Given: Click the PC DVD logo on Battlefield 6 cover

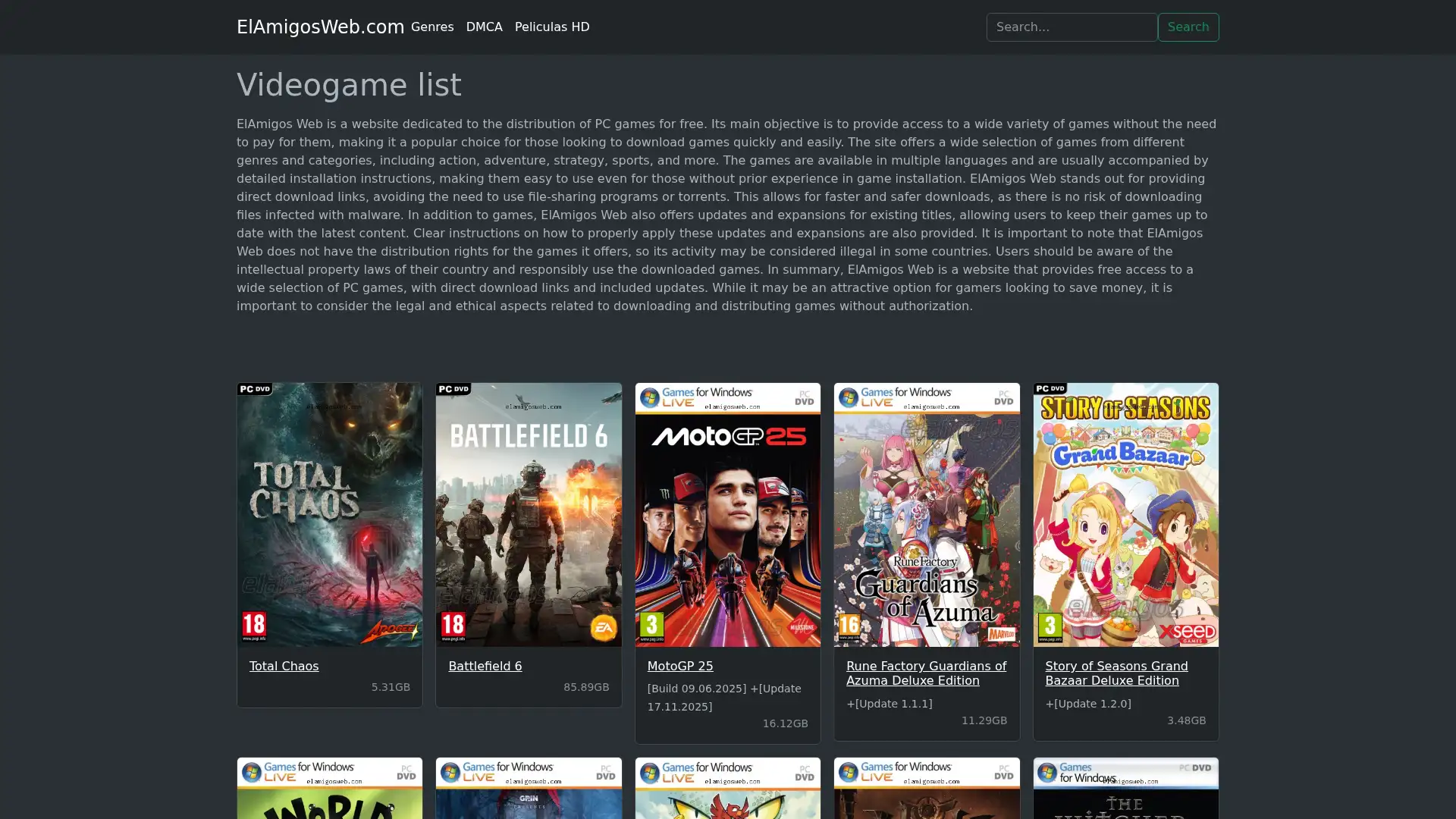Looking at the screenshot, I should pos(453,388).
